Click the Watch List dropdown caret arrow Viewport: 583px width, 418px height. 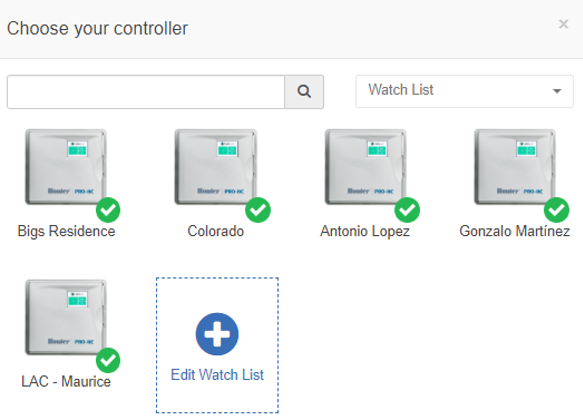(x=557, y=91)
